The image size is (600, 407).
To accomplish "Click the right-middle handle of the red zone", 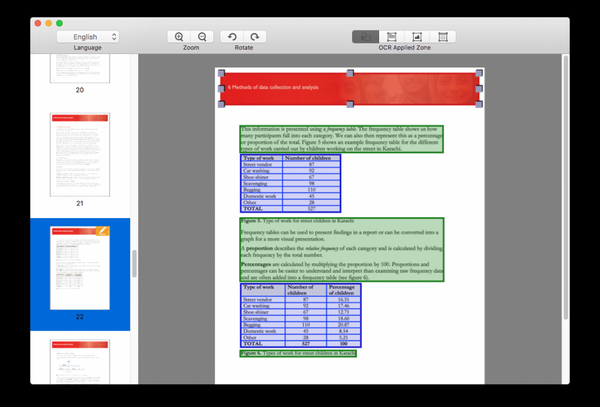I will click(479, 89).
